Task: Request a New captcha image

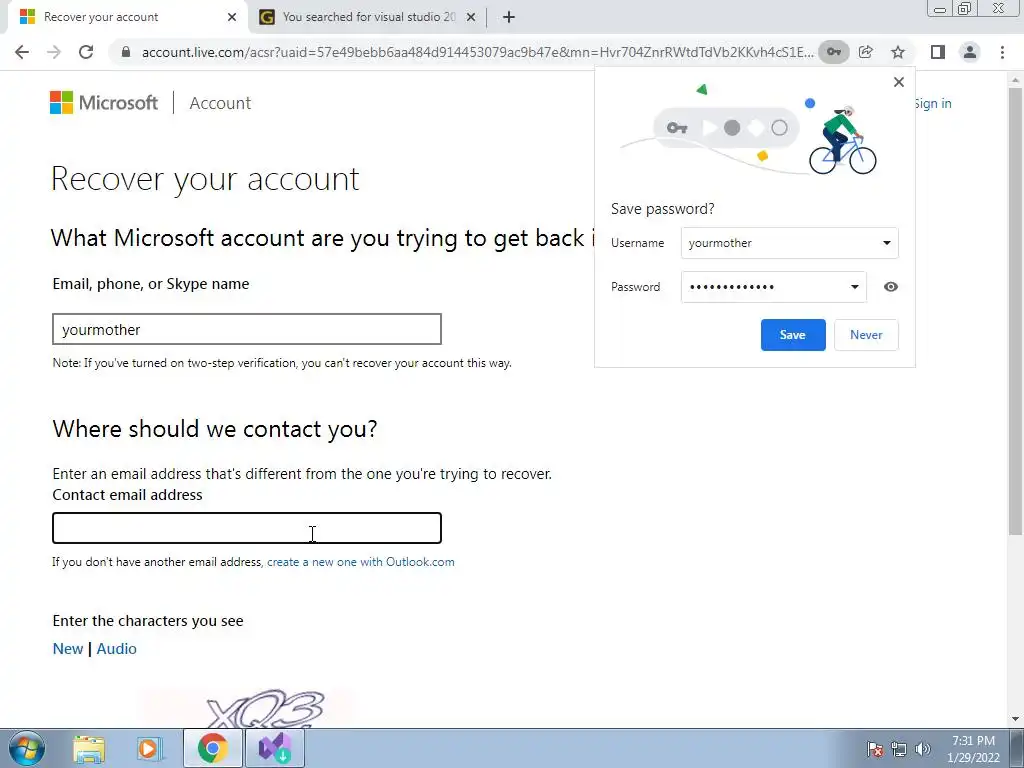Action: coord(68,648)
